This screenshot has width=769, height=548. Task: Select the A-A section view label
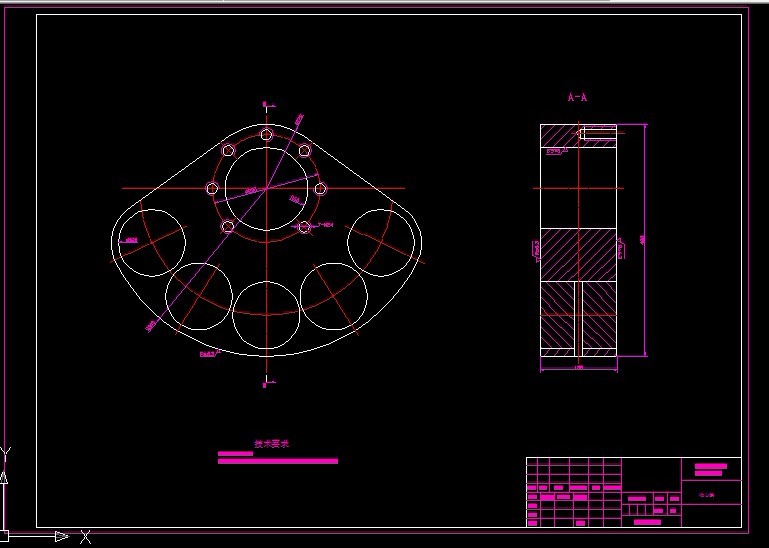[577, 97]
